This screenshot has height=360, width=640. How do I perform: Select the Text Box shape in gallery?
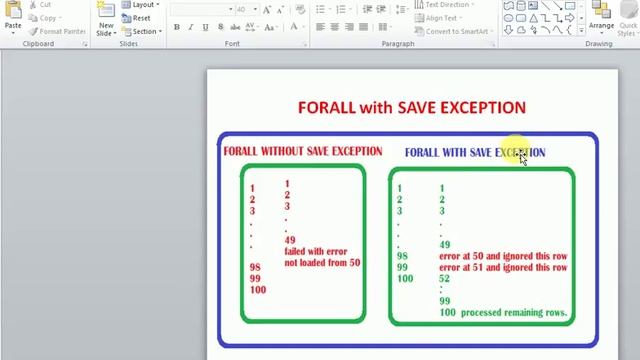pyautogui.click(x=533, y=6)
